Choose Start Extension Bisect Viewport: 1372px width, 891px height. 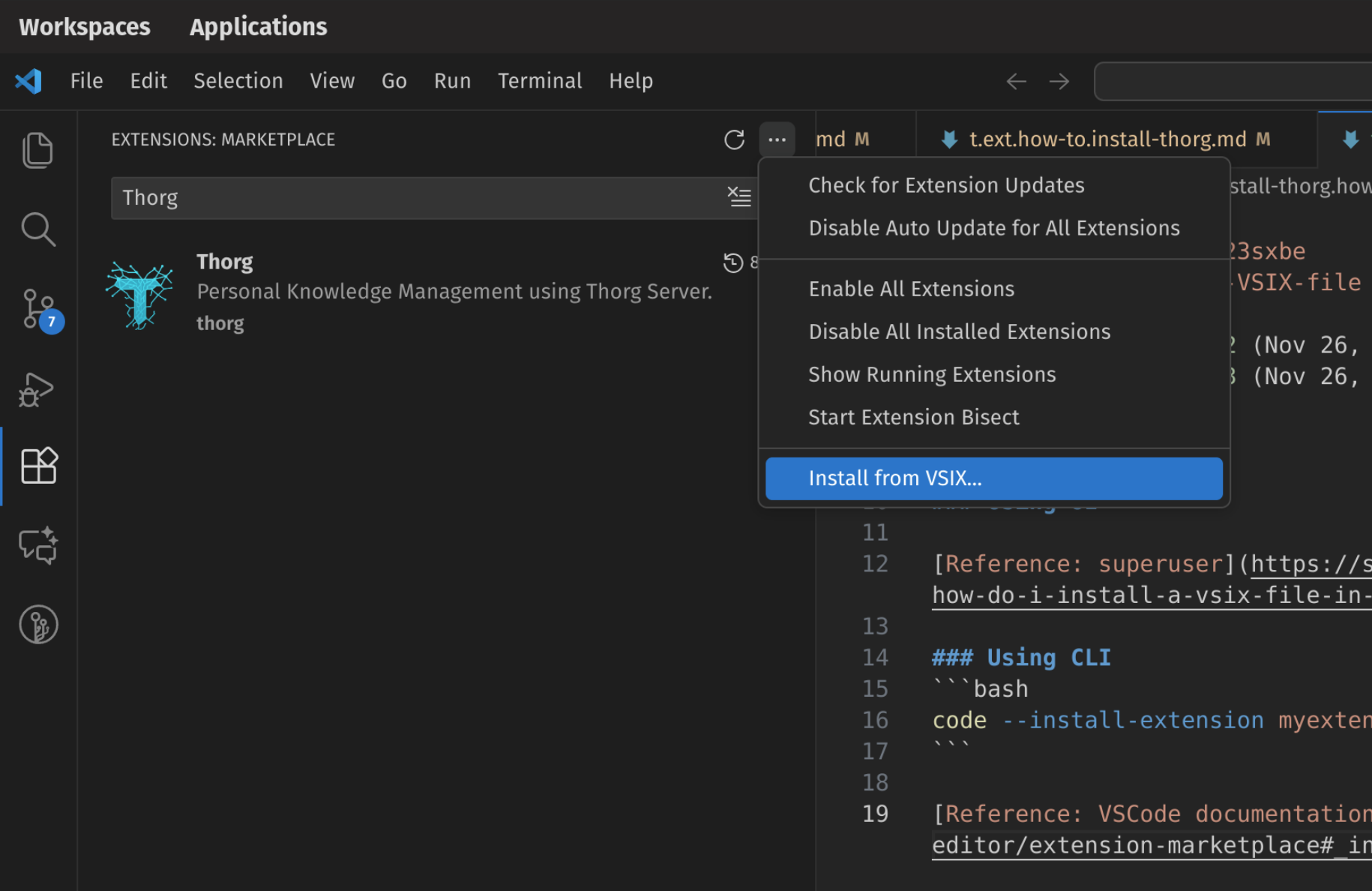click(913, 417)
